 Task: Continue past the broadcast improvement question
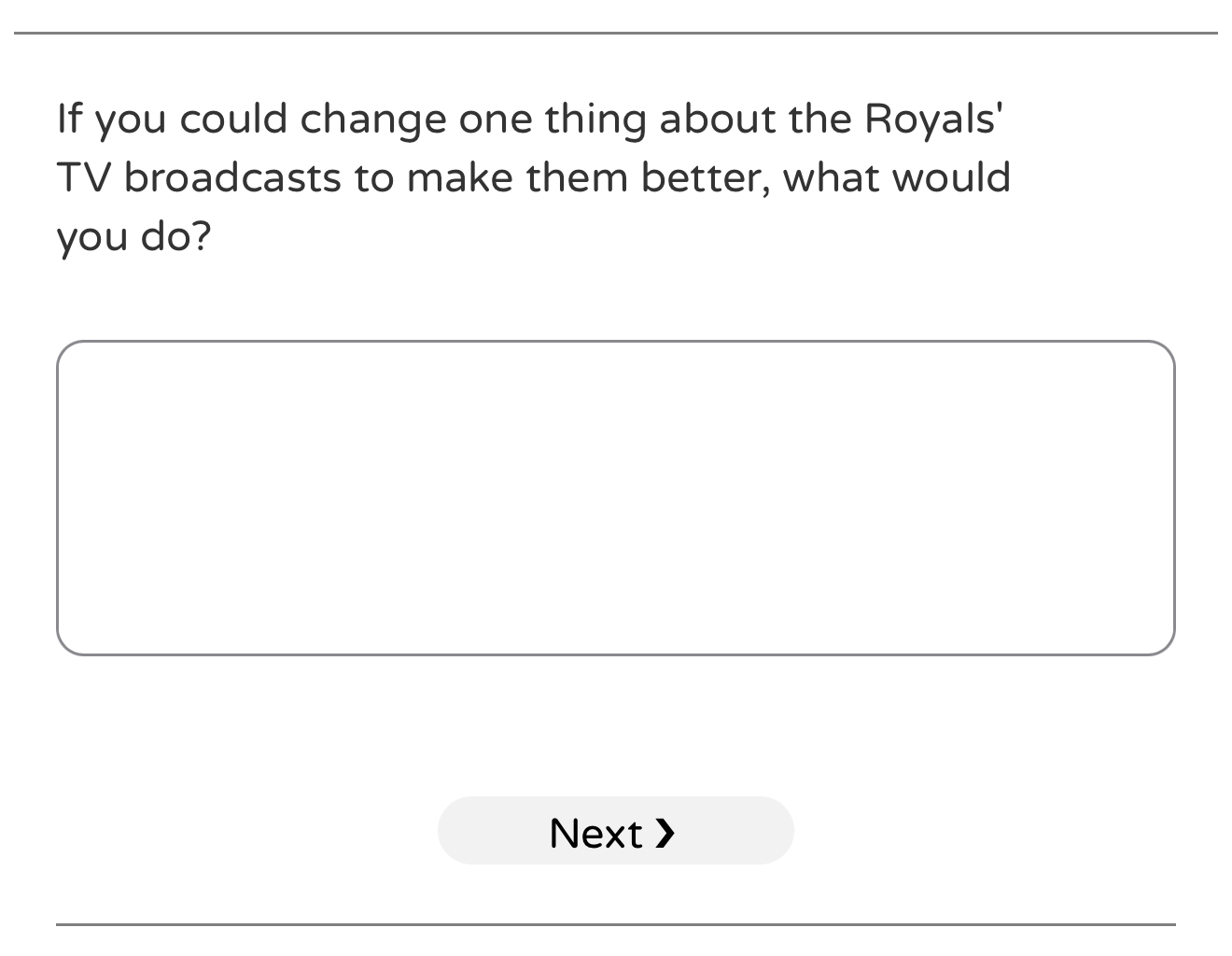[x=615, y=831]
